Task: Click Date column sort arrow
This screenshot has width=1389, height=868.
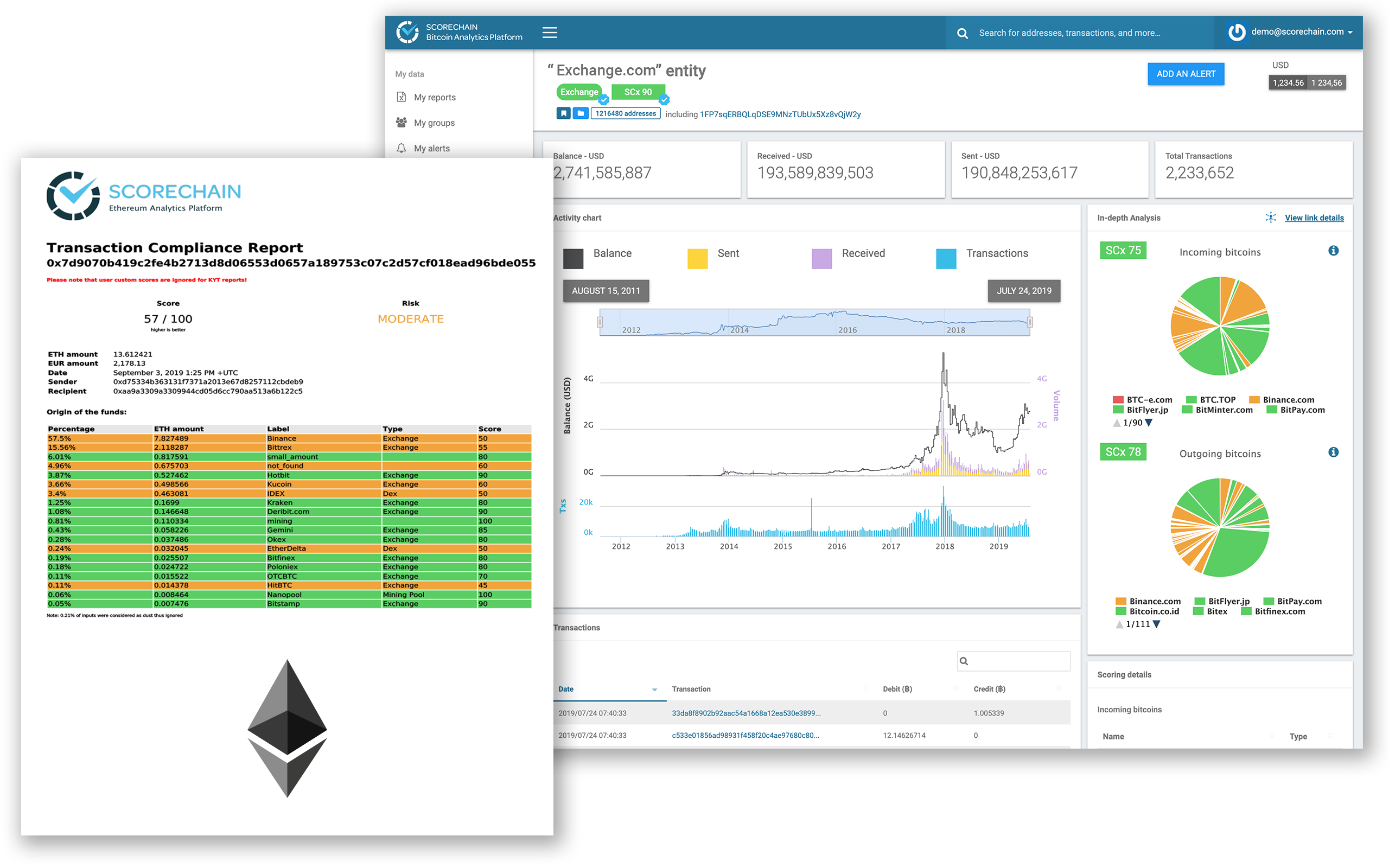Action: [x=654, y=690]
